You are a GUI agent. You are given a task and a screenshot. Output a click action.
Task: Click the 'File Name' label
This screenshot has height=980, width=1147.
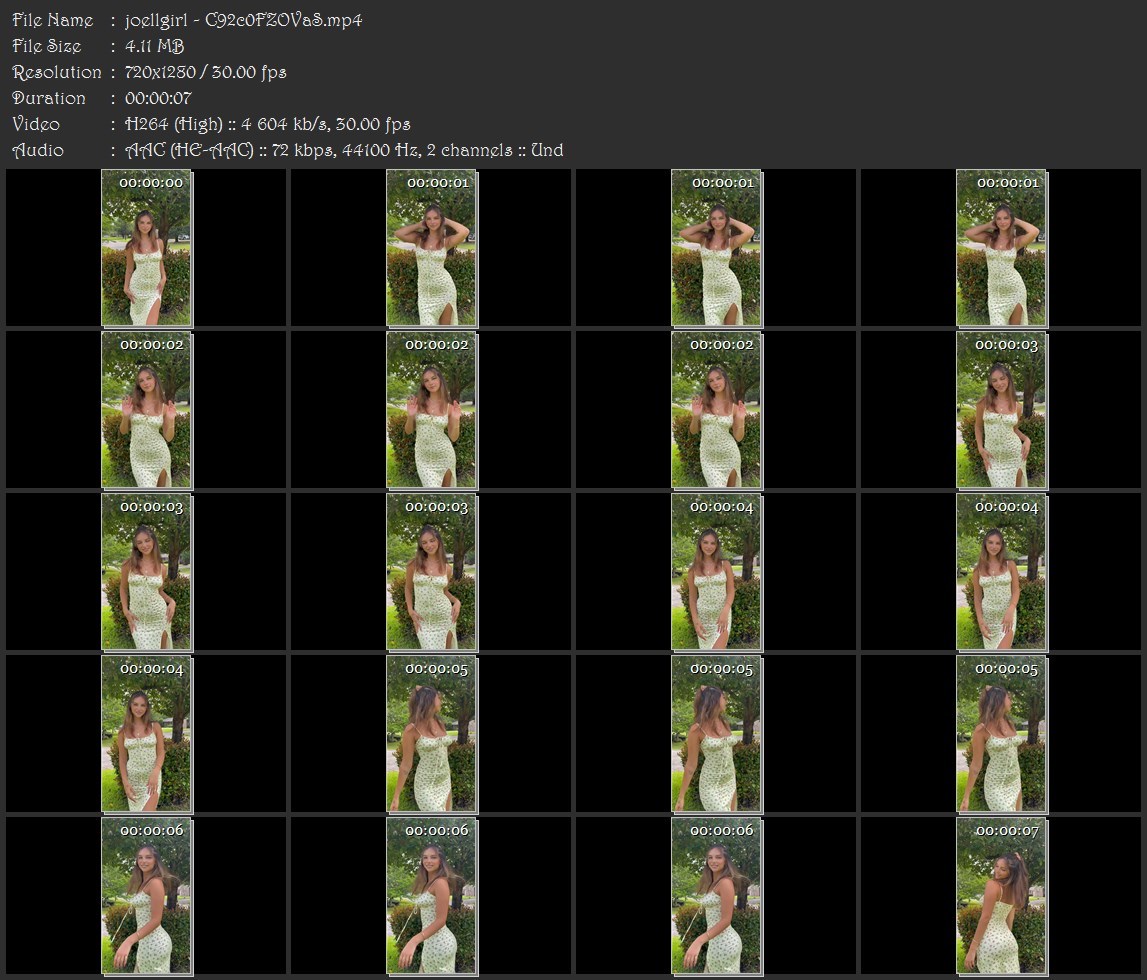[x=53, y=20]
